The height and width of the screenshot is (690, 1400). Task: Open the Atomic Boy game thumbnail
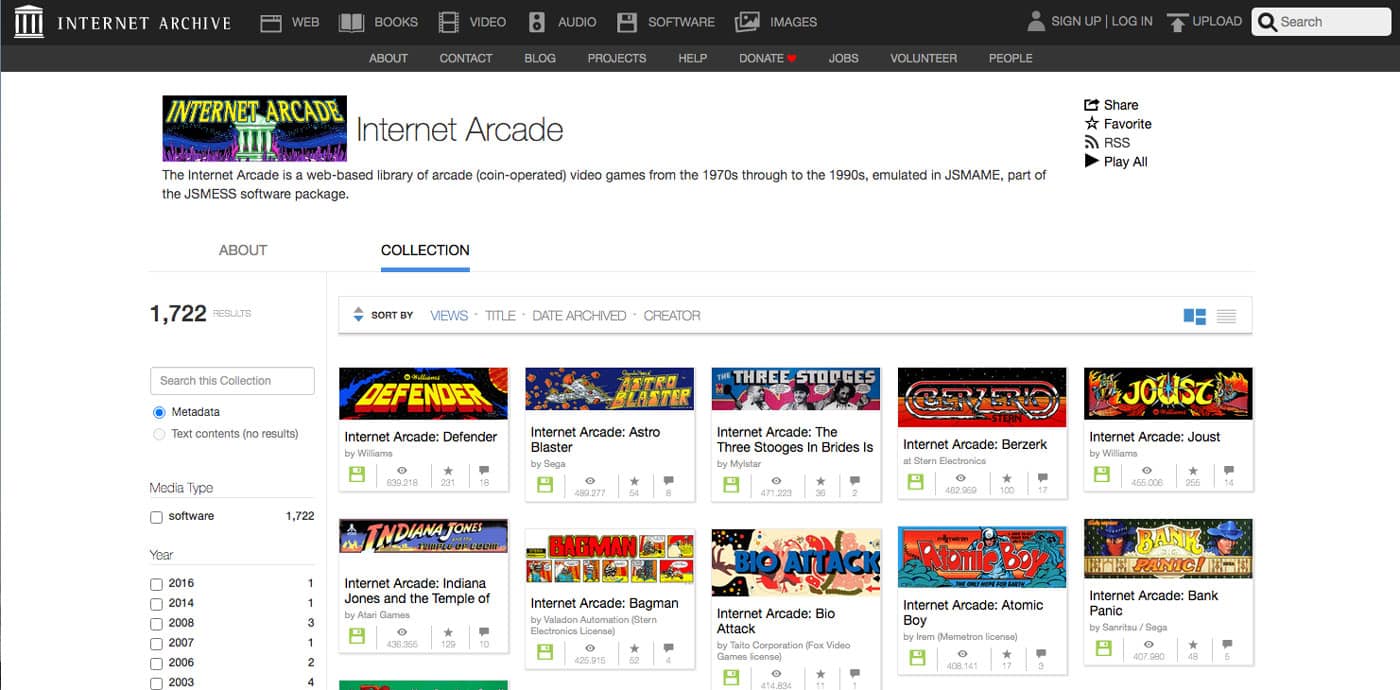pyautogui.click(x=982, y=558)
